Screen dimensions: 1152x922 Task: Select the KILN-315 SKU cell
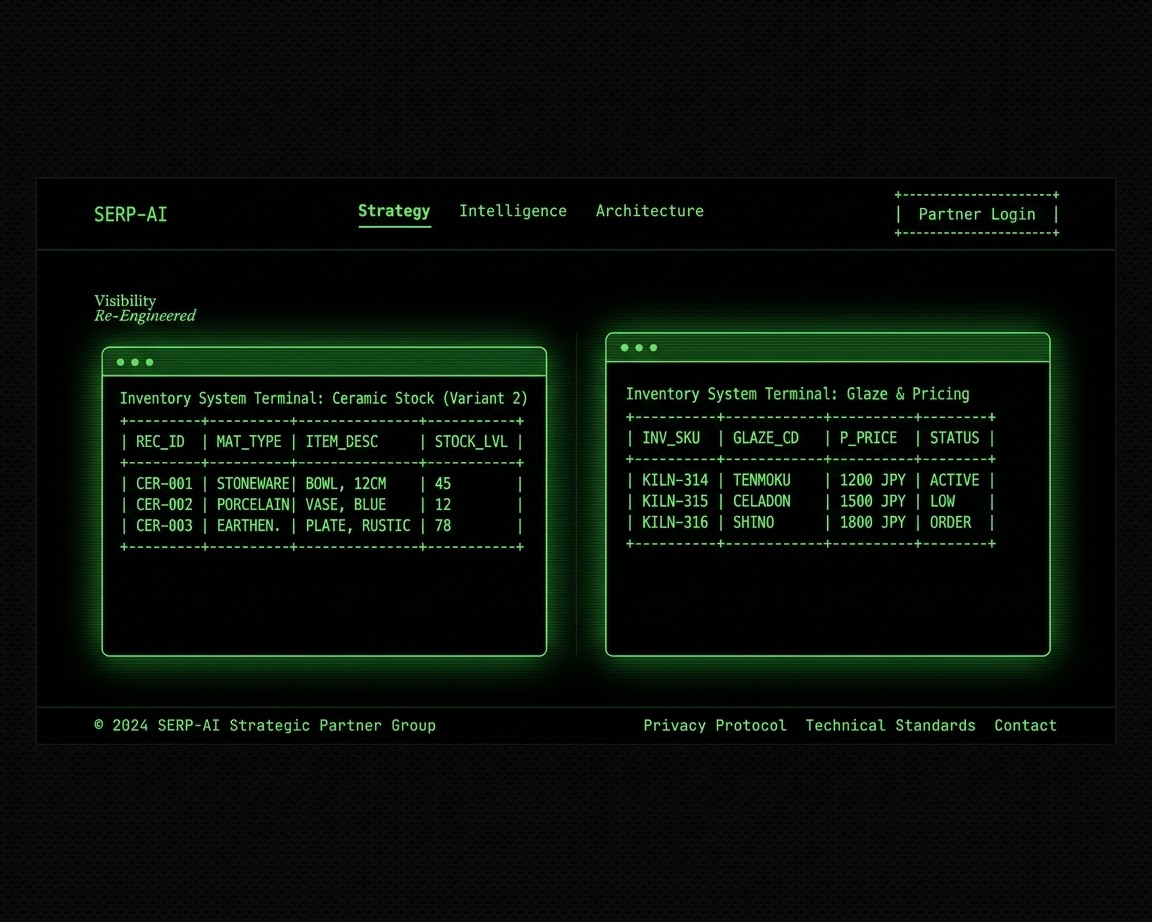click(675, 501)
